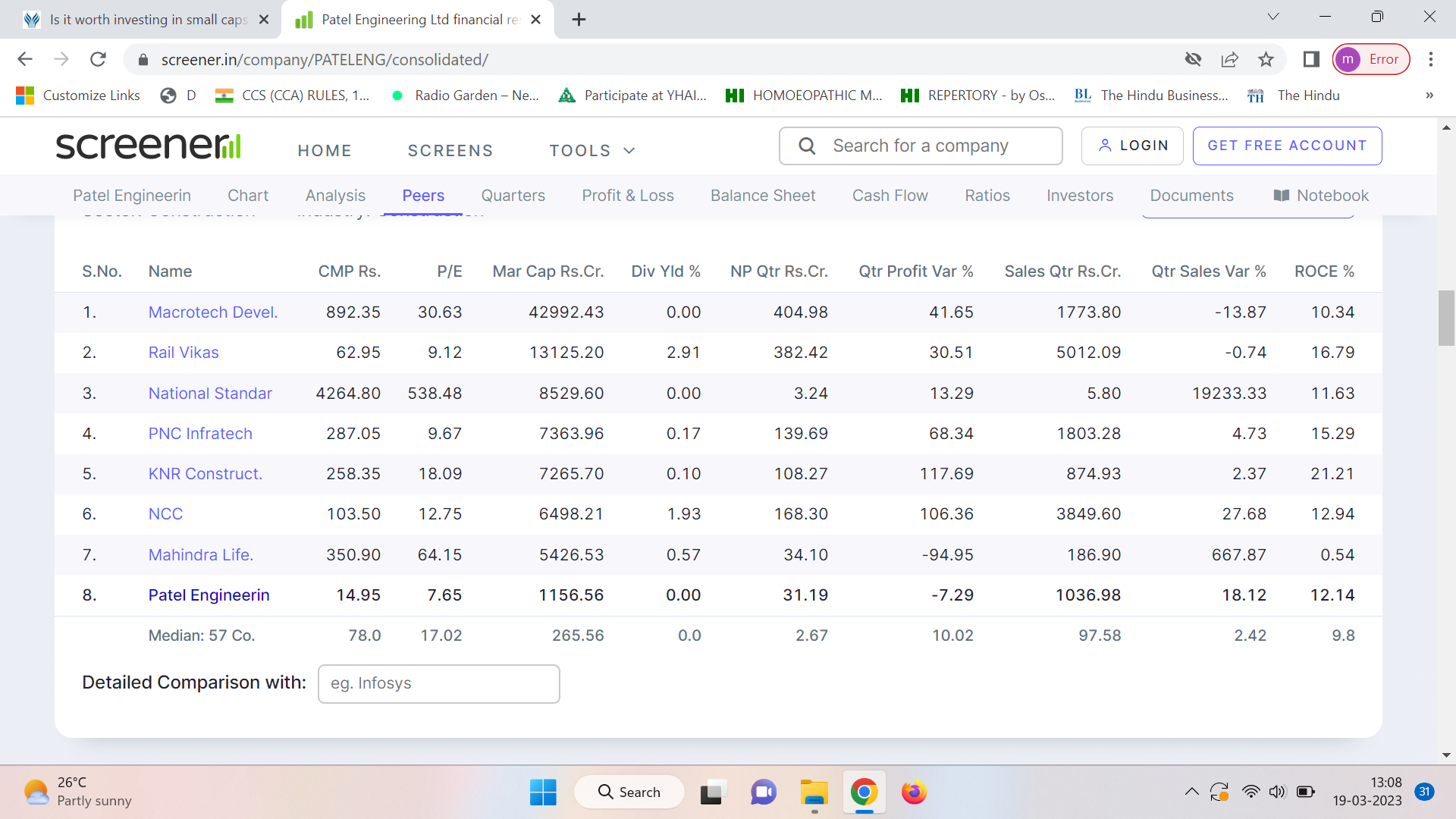Expand the bookmarks overflow chevron

click(x=1429, y=96)
